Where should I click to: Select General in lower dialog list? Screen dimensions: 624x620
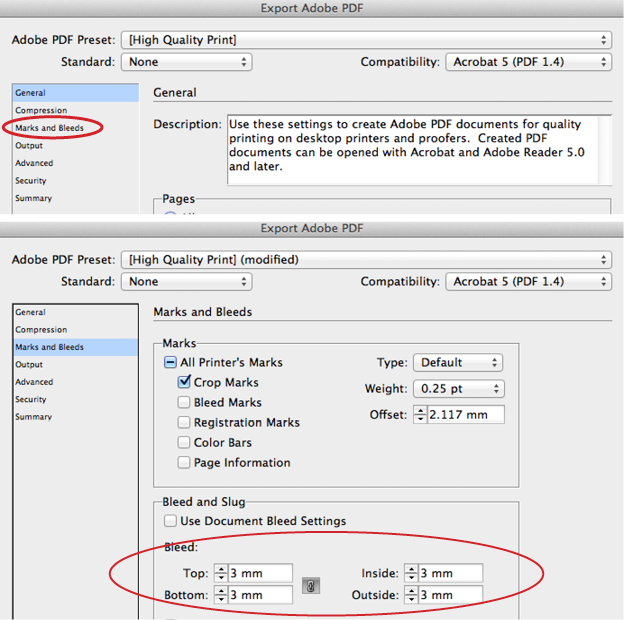coord(76,312)
